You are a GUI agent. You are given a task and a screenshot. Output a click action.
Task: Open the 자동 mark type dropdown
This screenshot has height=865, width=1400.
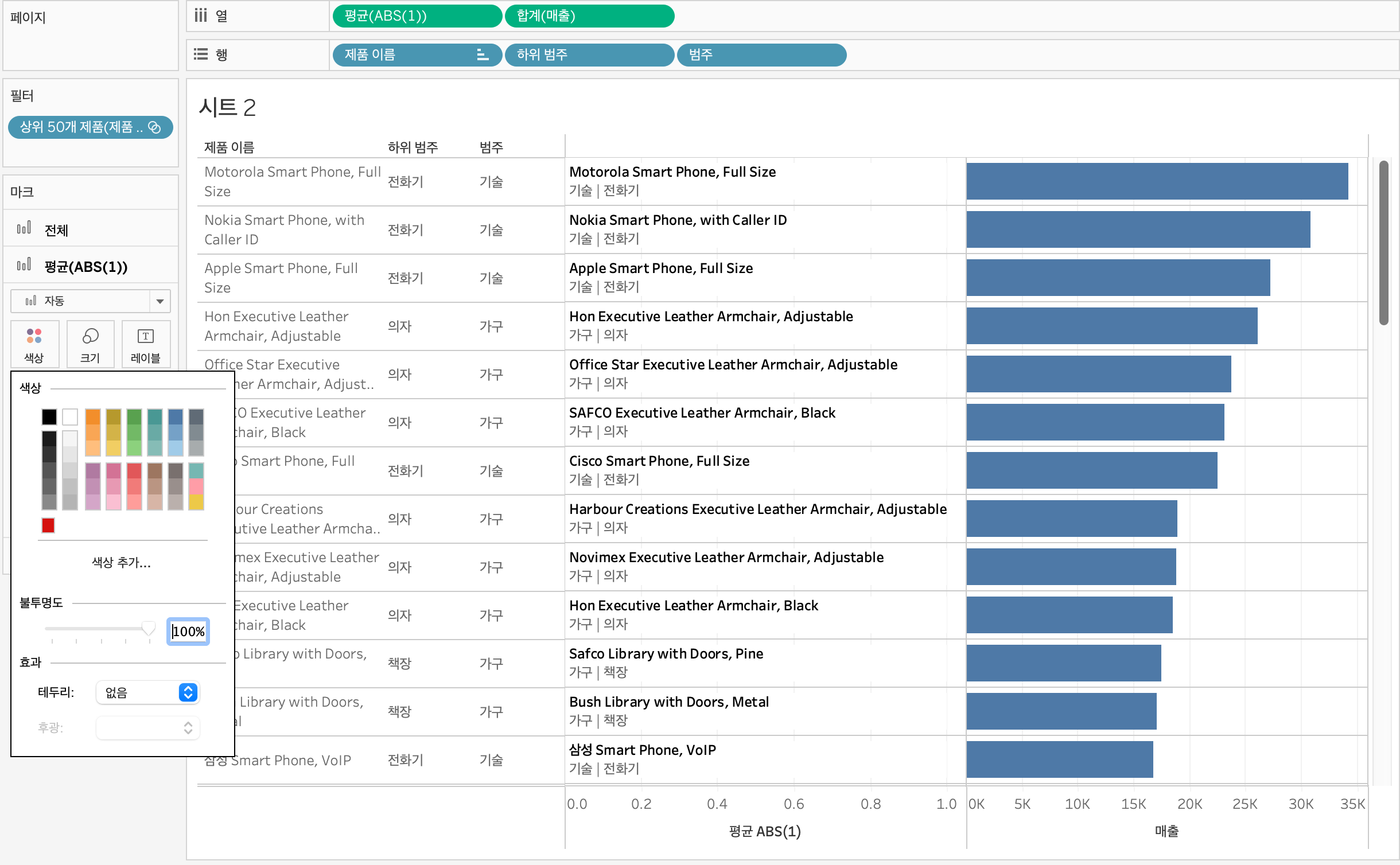[x=90, y=301]
